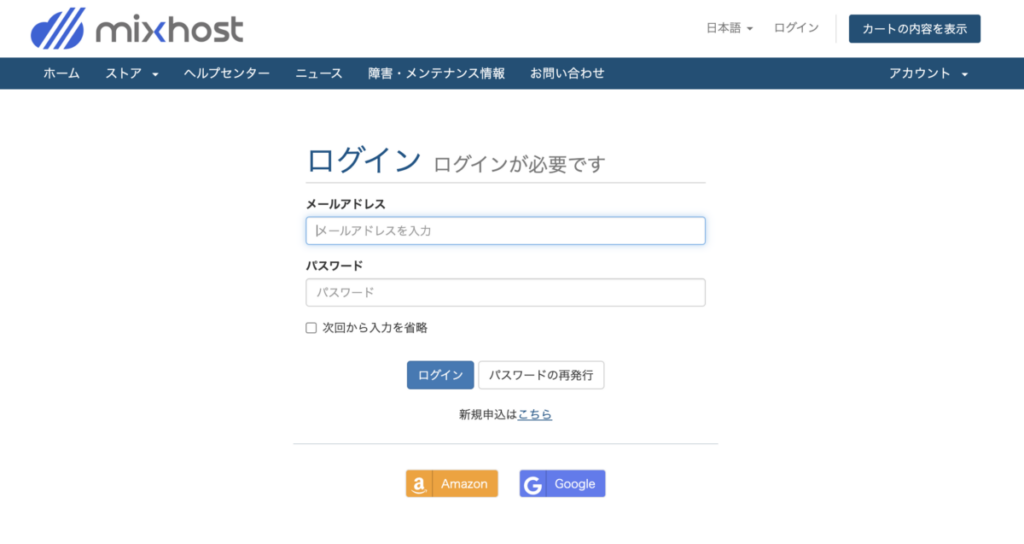The height and width of the screenshot is (544, 1024).
Task: Check the 次回から入力を省略 checkbox
Action: [x=311, y=328]
